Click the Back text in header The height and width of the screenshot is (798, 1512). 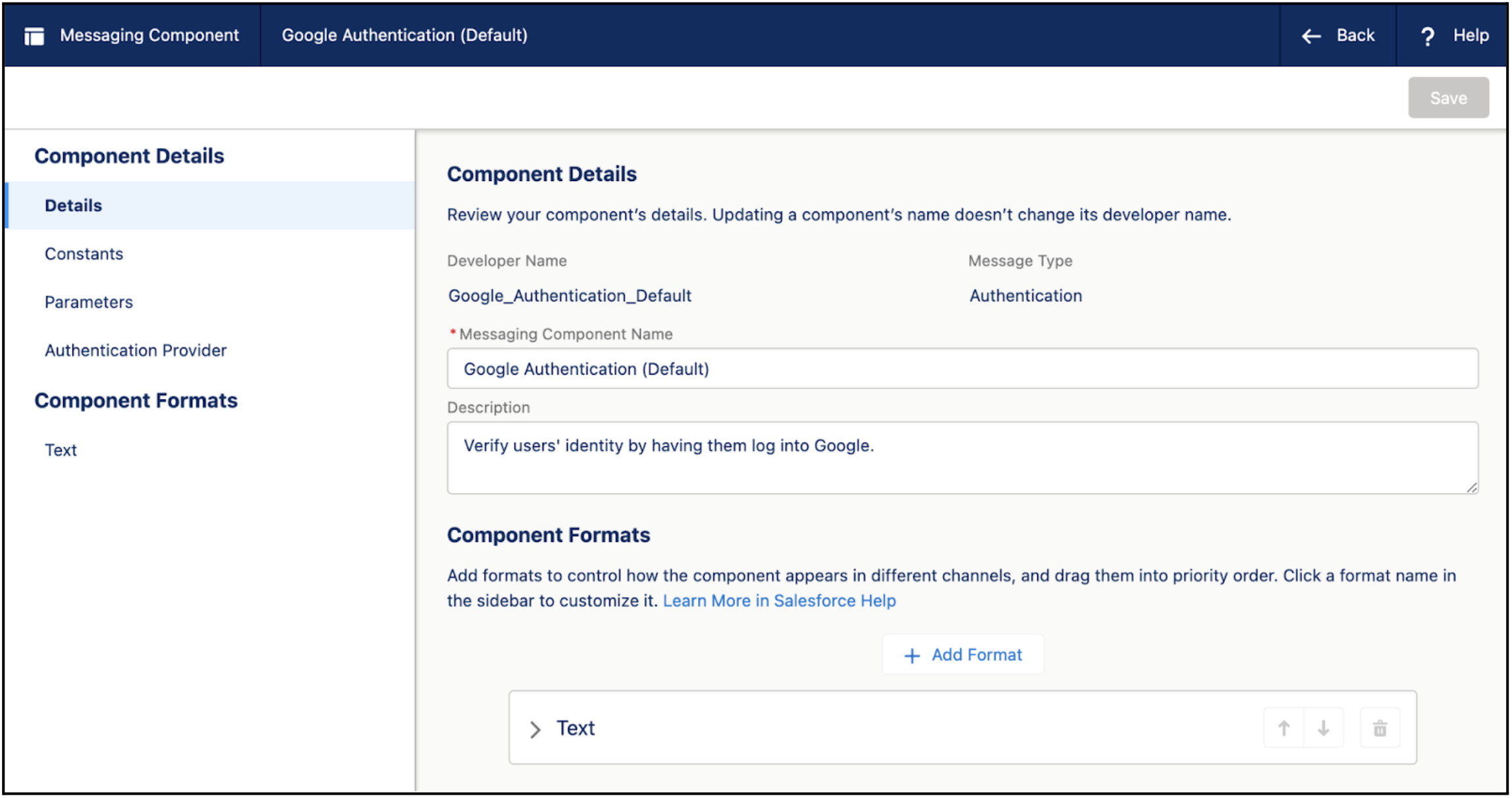1355,36
